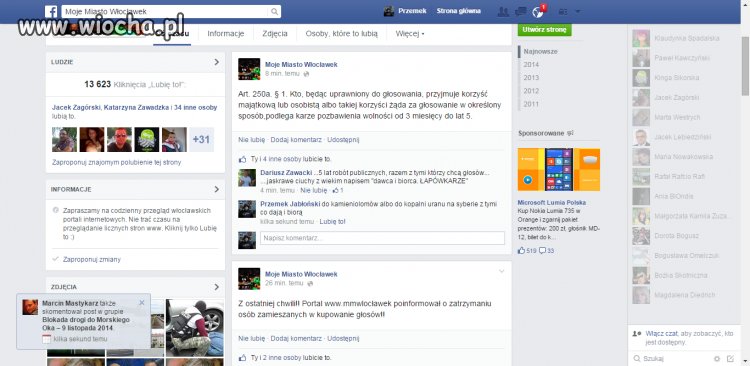Click Dariusz Zawacki's comment avatar
750x366 pixels.
(247, 177)
